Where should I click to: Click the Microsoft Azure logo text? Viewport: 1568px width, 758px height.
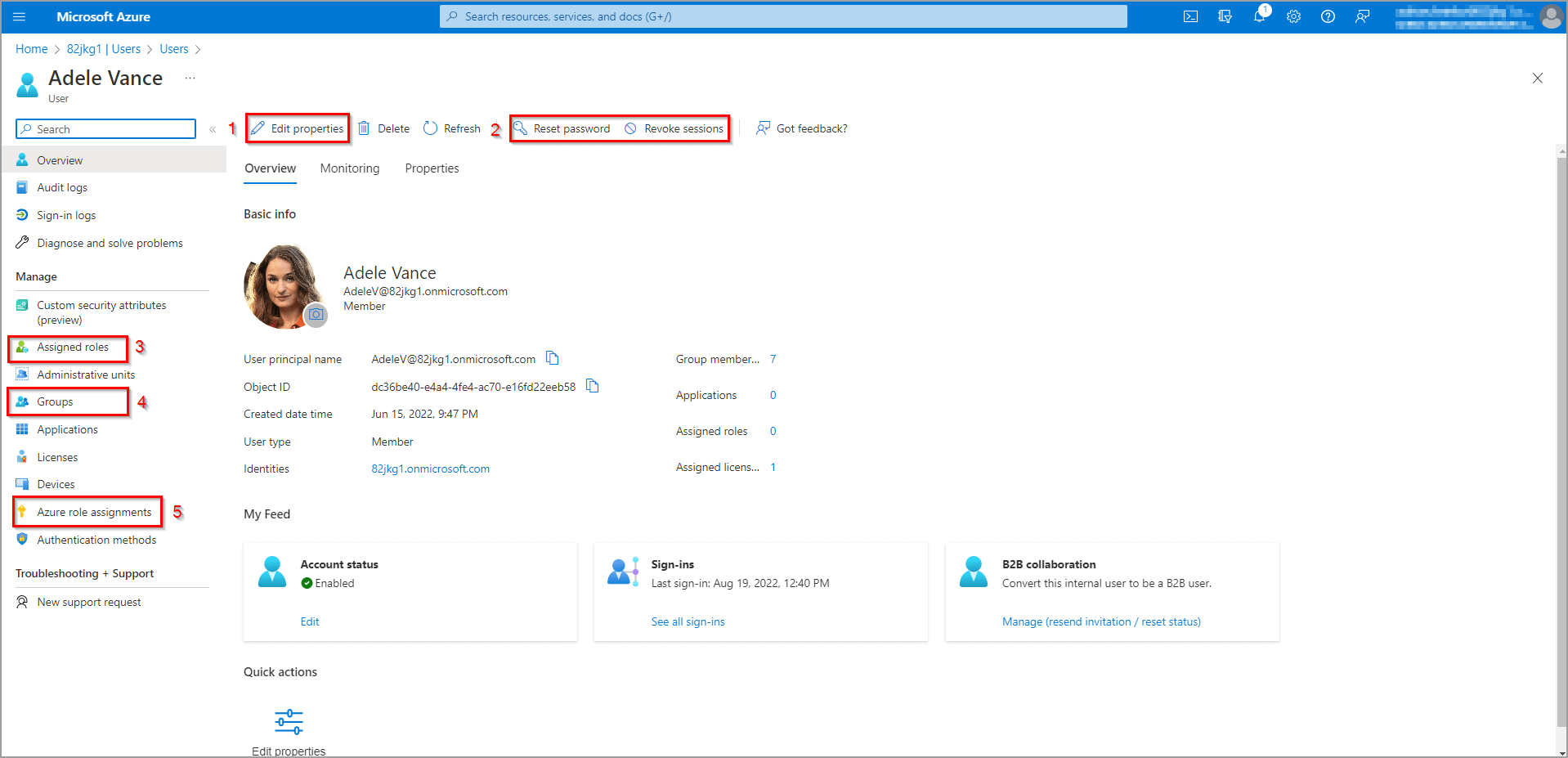[103, 16]
